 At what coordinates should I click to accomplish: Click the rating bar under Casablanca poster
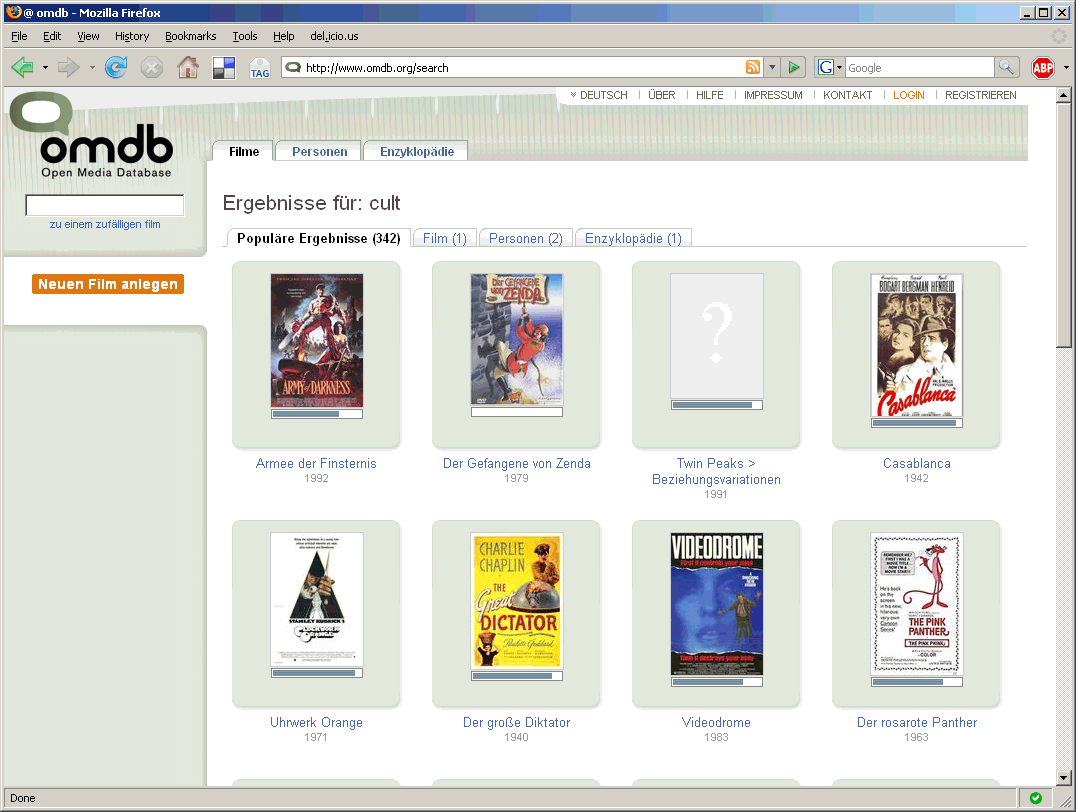917,423
